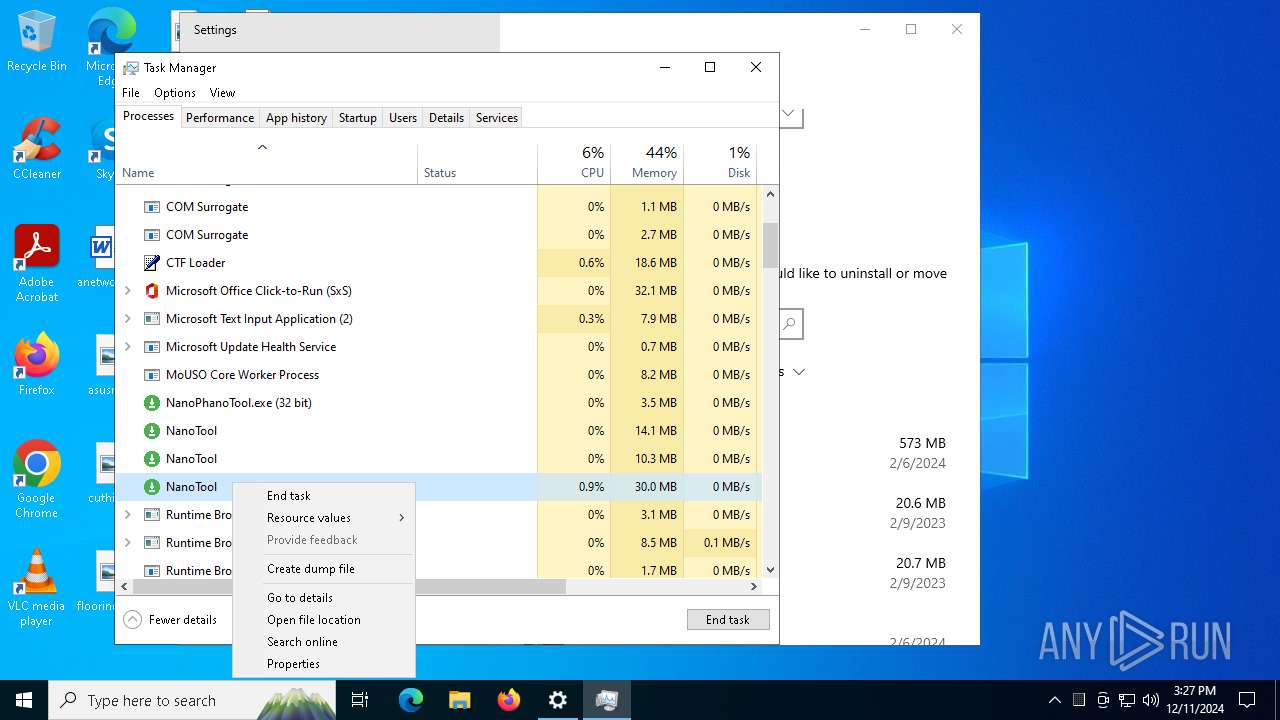Expand Microsoft Update Health Service group

pos(128,347)
